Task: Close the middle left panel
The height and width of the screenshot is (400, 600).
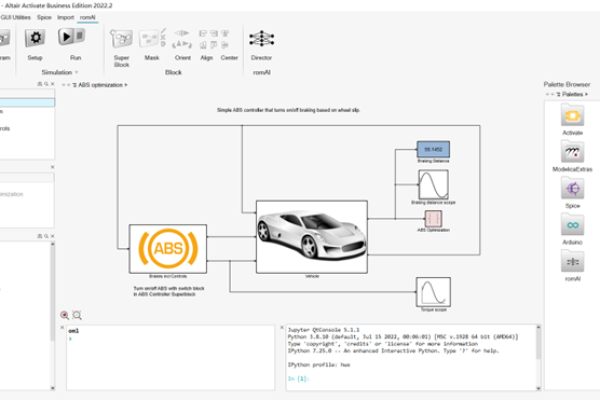Action: [52, 167]
